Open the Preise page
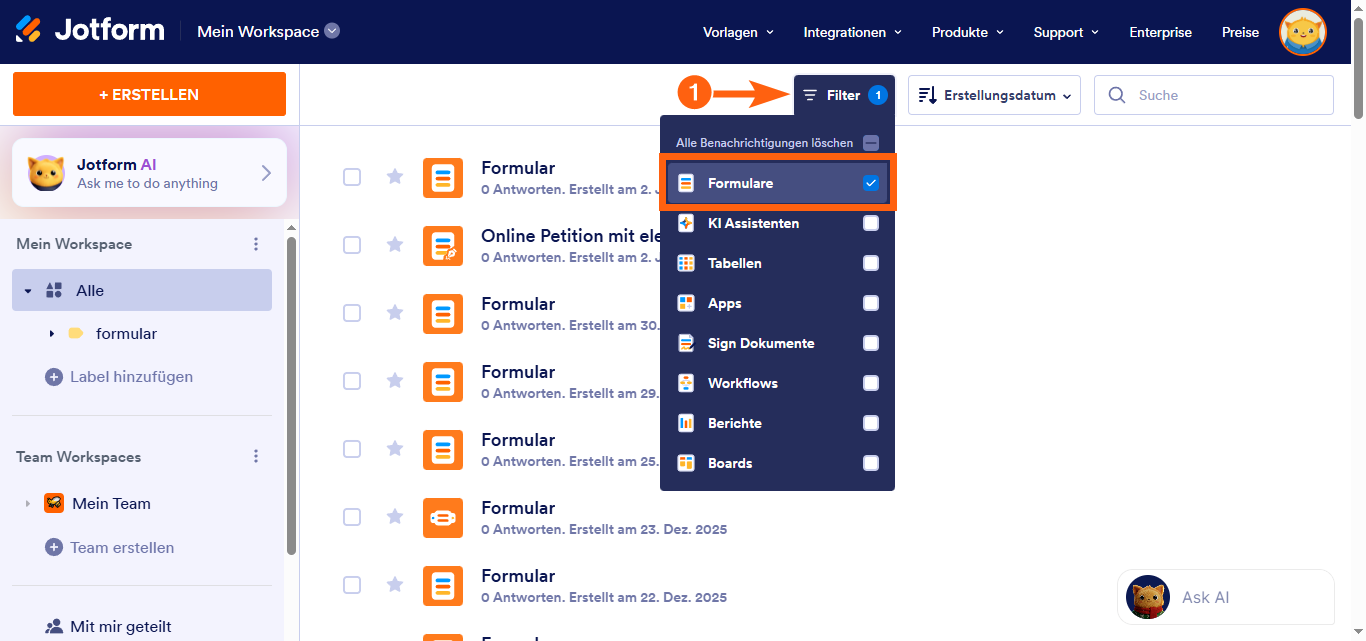This screenshot has height=641, width=1366. click(x=1240, y=32)
